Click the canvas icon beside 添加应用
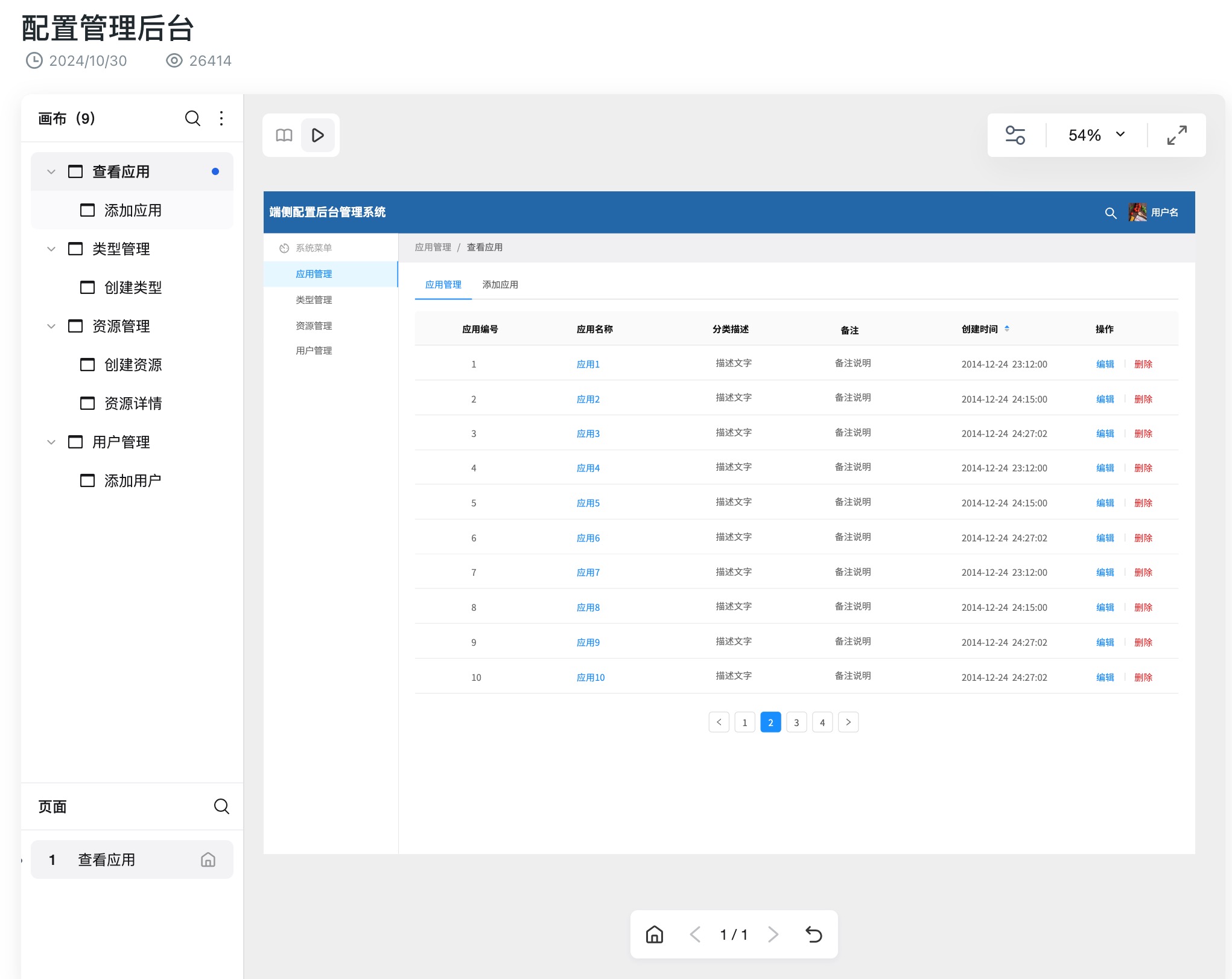Image resolution: width=1232 pixels, height=979 pixels. pyautogui.click(x=87, y=210)
